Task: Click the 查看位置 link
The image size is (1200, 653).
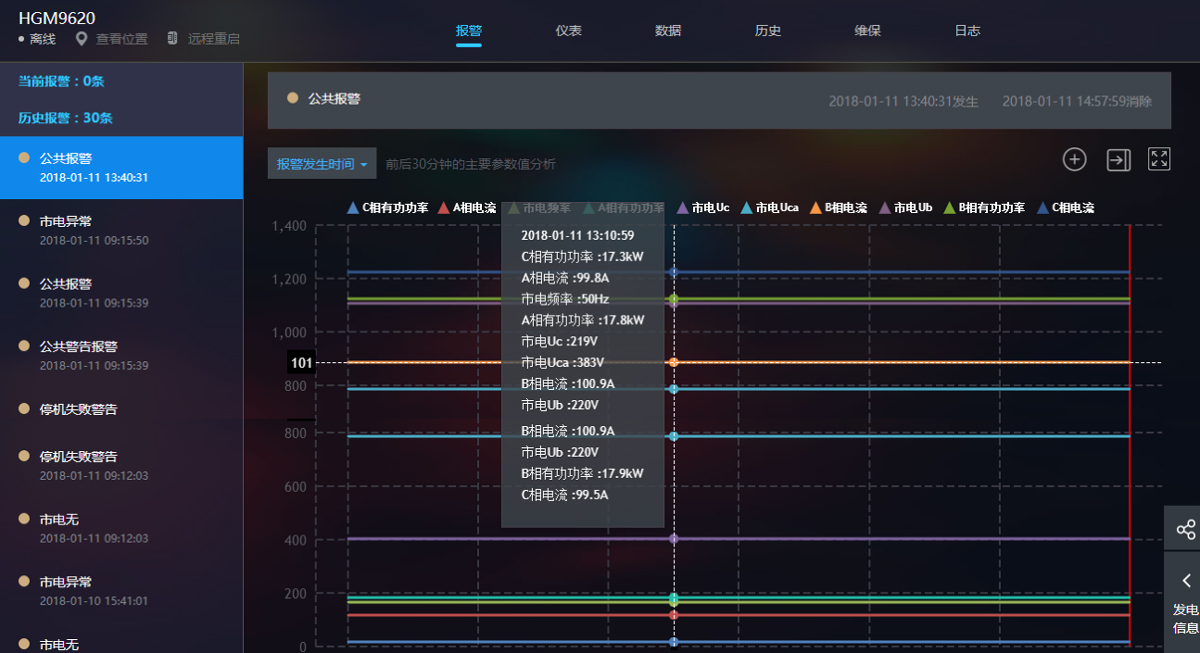Action: coord(121,39)
